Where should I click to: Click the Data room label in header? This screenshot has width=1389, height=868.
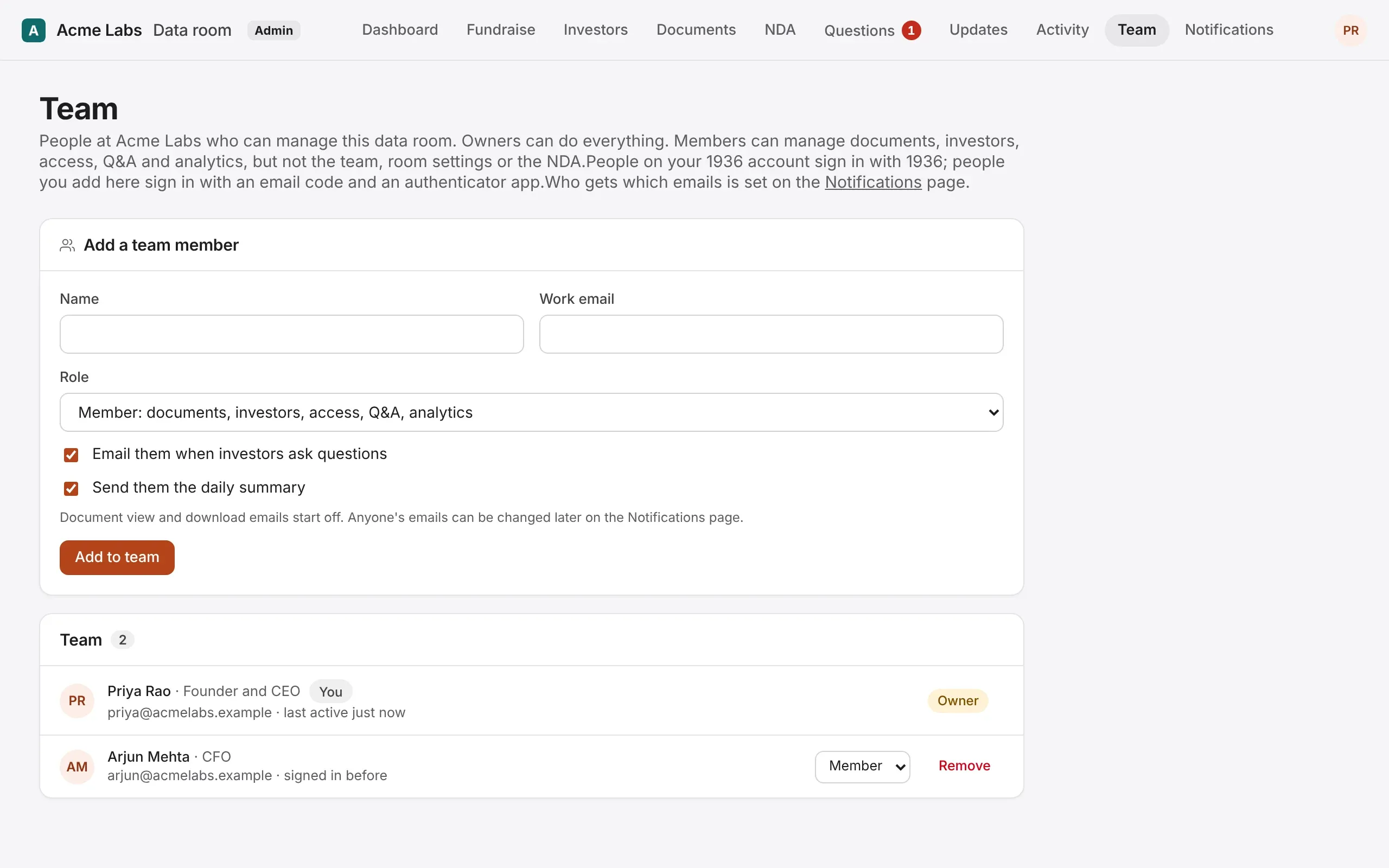tap(192, 30)
